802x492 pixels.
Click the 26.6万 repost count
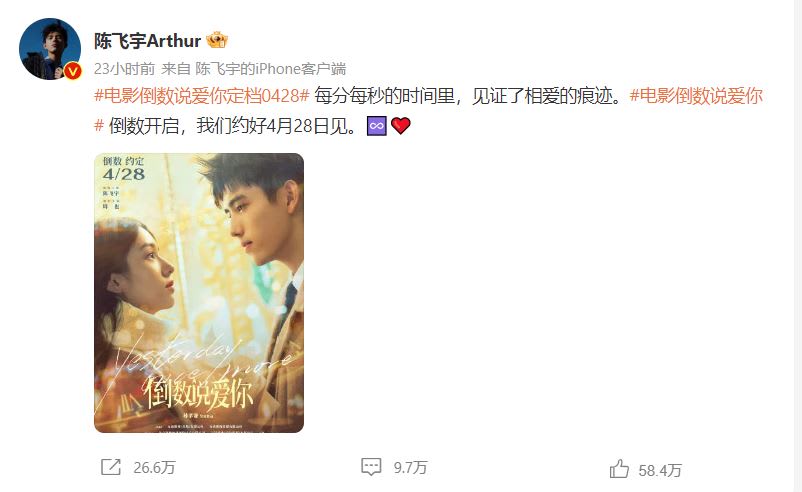(154, 467)
